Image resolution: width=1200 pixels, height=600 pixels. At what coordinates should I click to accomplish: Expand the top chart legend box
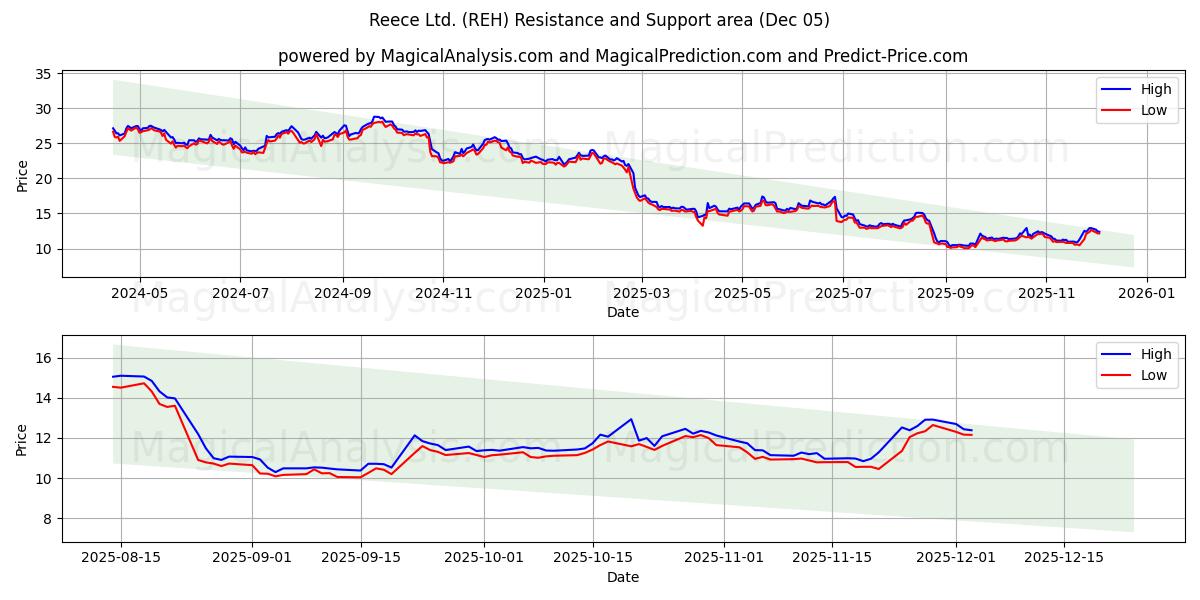tap(1137, 100)
